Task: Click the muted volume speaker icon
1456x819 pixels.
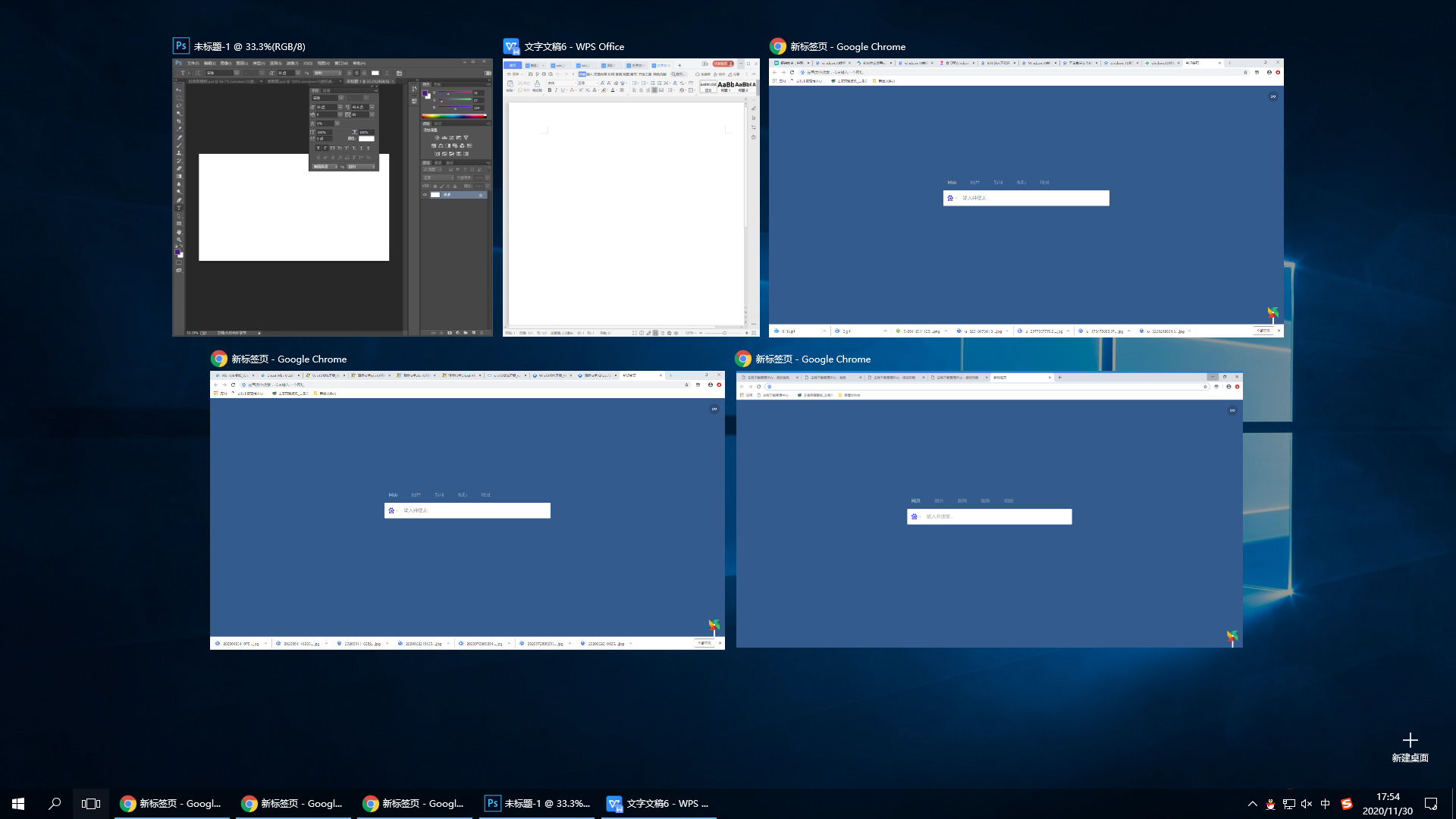Action: coord(1307,804)
